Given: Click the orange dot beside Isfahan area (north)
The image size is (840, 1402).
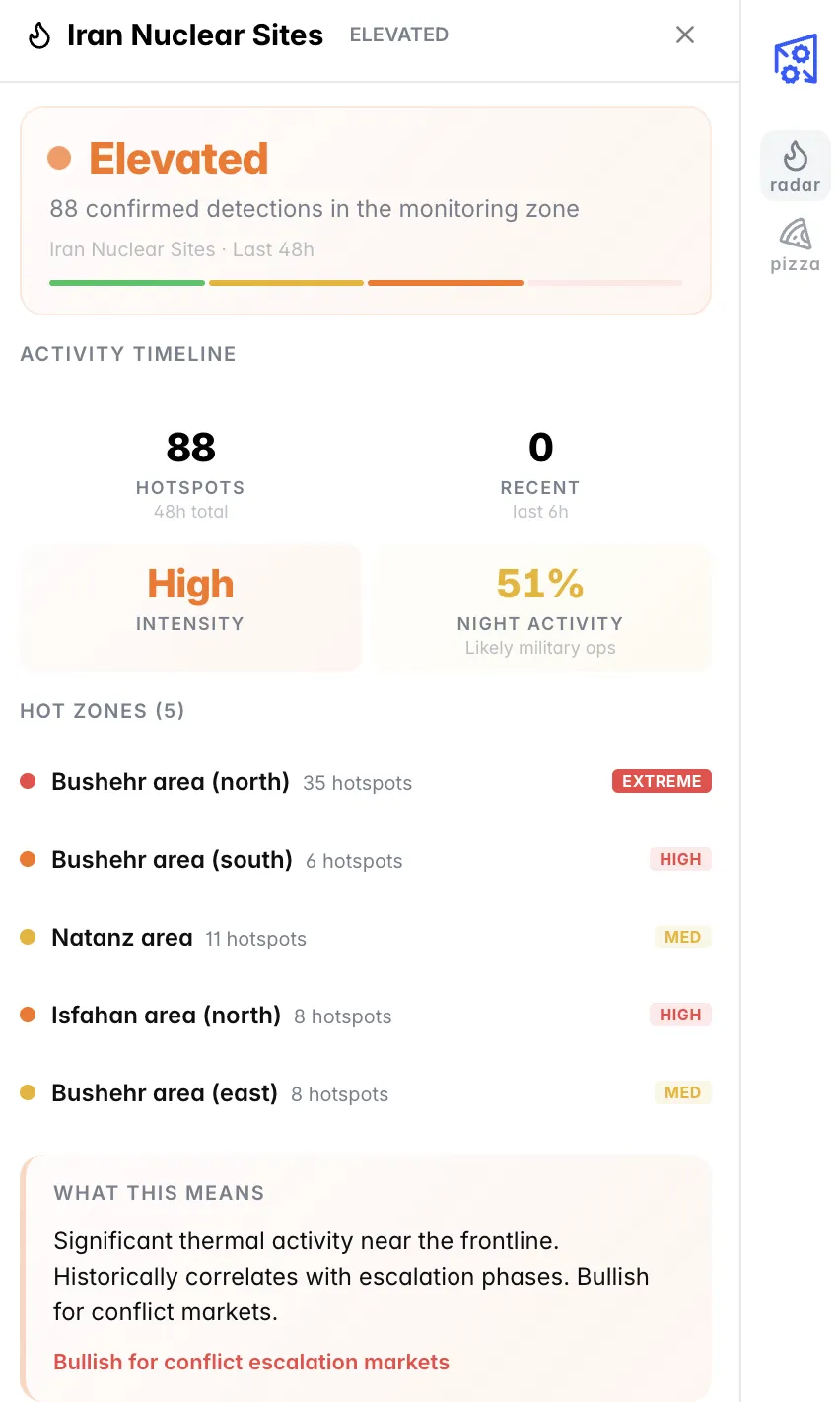Looking at the screenshot, I should point(30,1014).
